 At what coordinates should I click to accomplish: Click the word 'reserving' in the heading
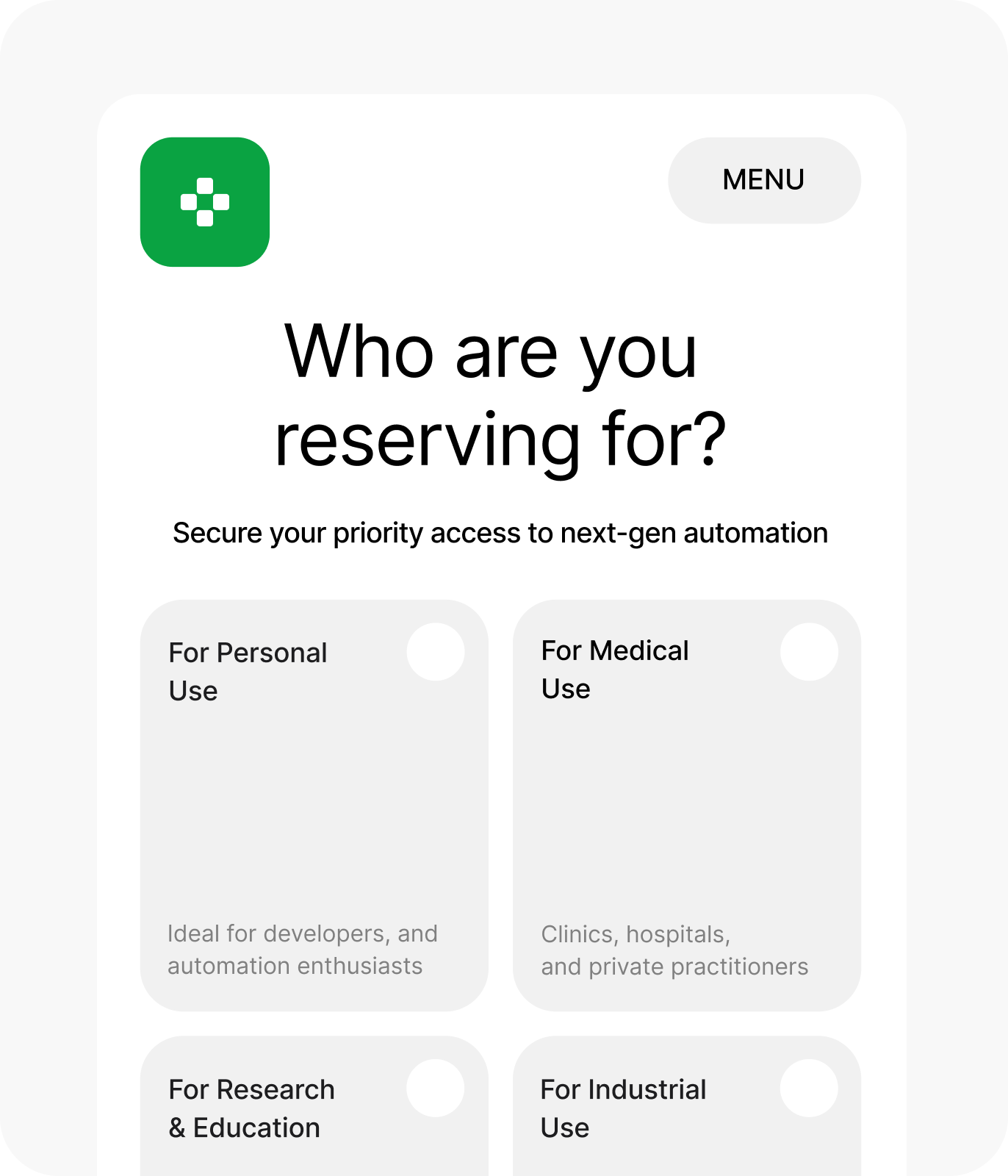click(x=428, y=440)
